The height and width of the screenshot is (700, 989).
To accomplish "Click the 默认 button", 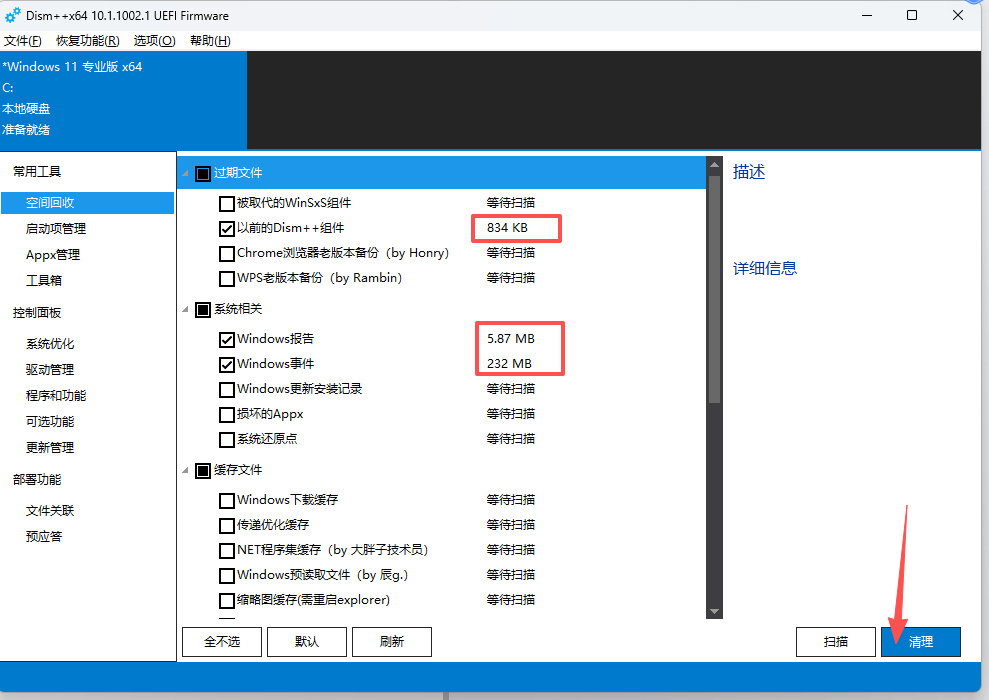I will pos(307,642).
